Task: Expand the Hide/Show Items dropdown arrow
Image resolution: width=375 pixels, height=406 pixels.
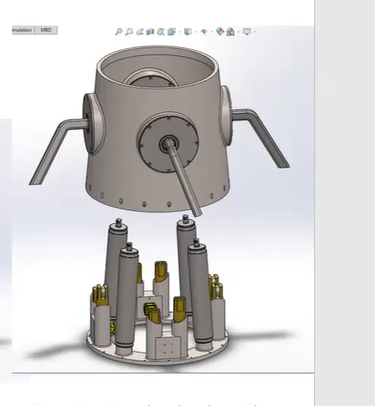Action: 212,32
